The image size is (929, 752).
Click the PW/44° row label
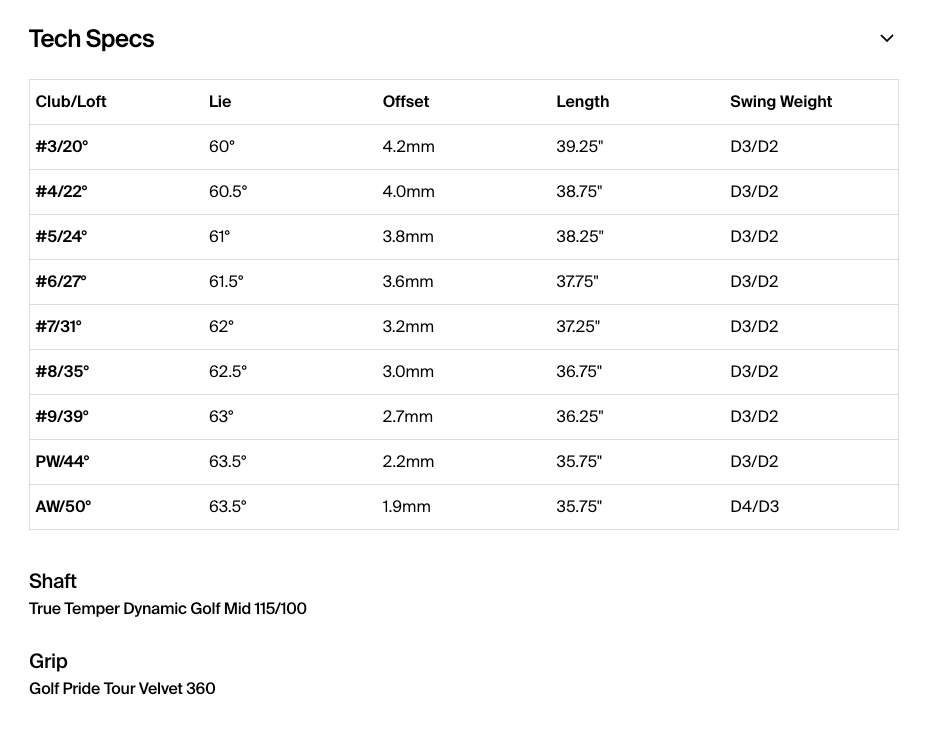(62, 462)
